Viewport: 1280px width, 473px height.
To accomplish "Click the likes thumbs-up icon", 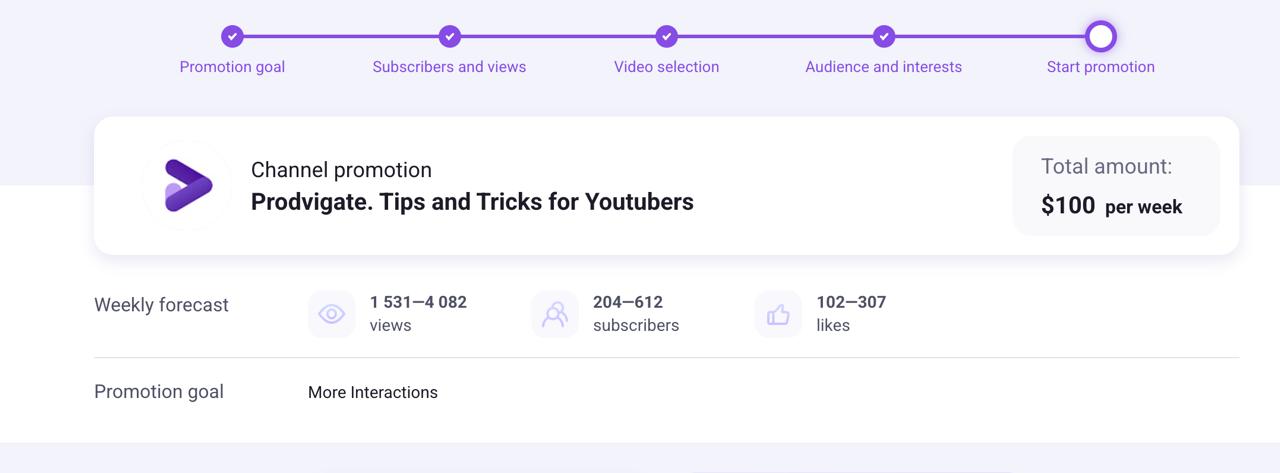I will (778, 314).
